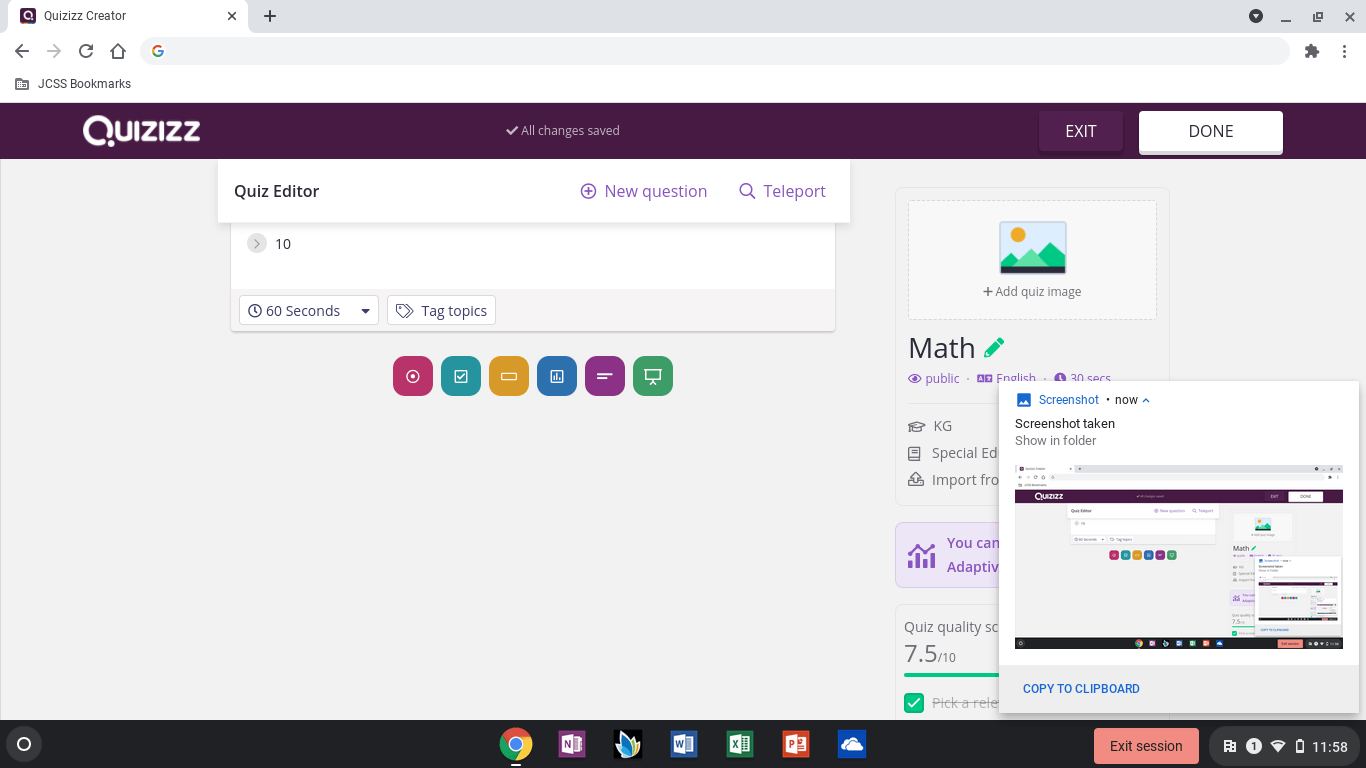
Task: Click the book icon beside Special Ed
Action: (x=915, y=453)
